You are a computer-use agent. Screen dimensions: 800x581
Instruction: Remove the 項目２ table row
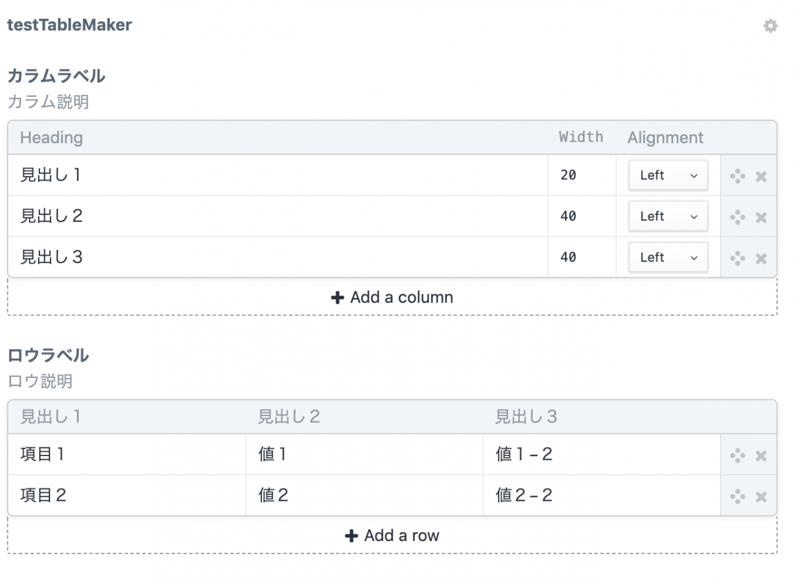(x=761, y=496)
